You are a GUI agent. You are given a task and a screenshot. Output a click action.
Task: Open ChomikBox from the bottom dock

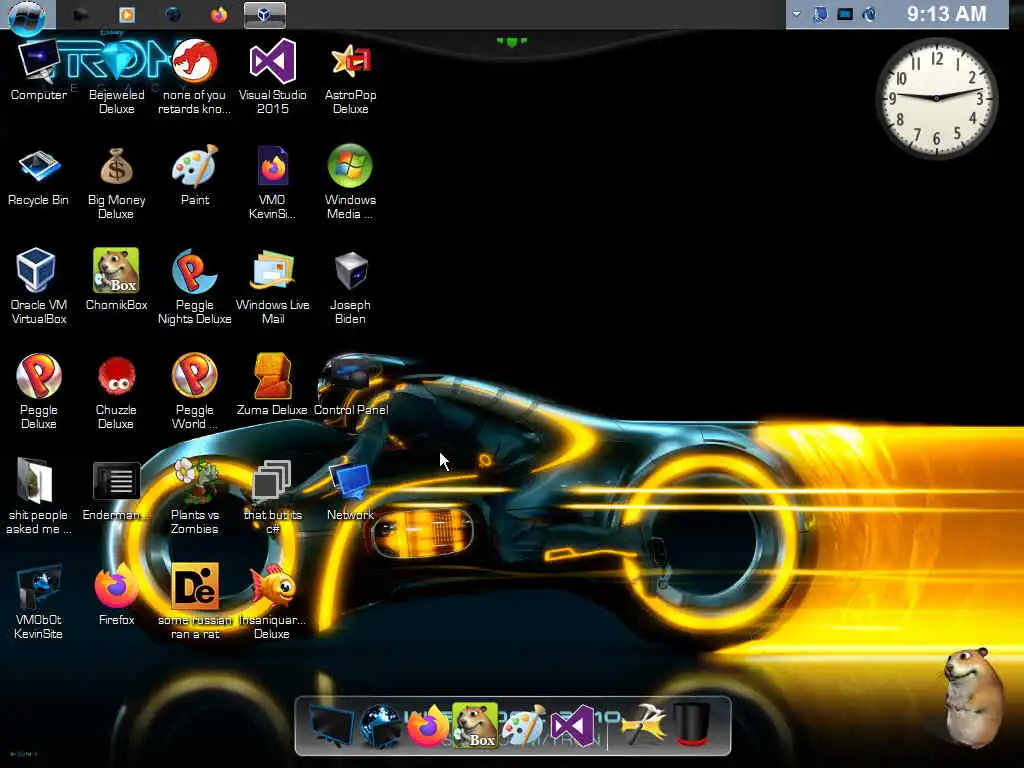point(475,725)
